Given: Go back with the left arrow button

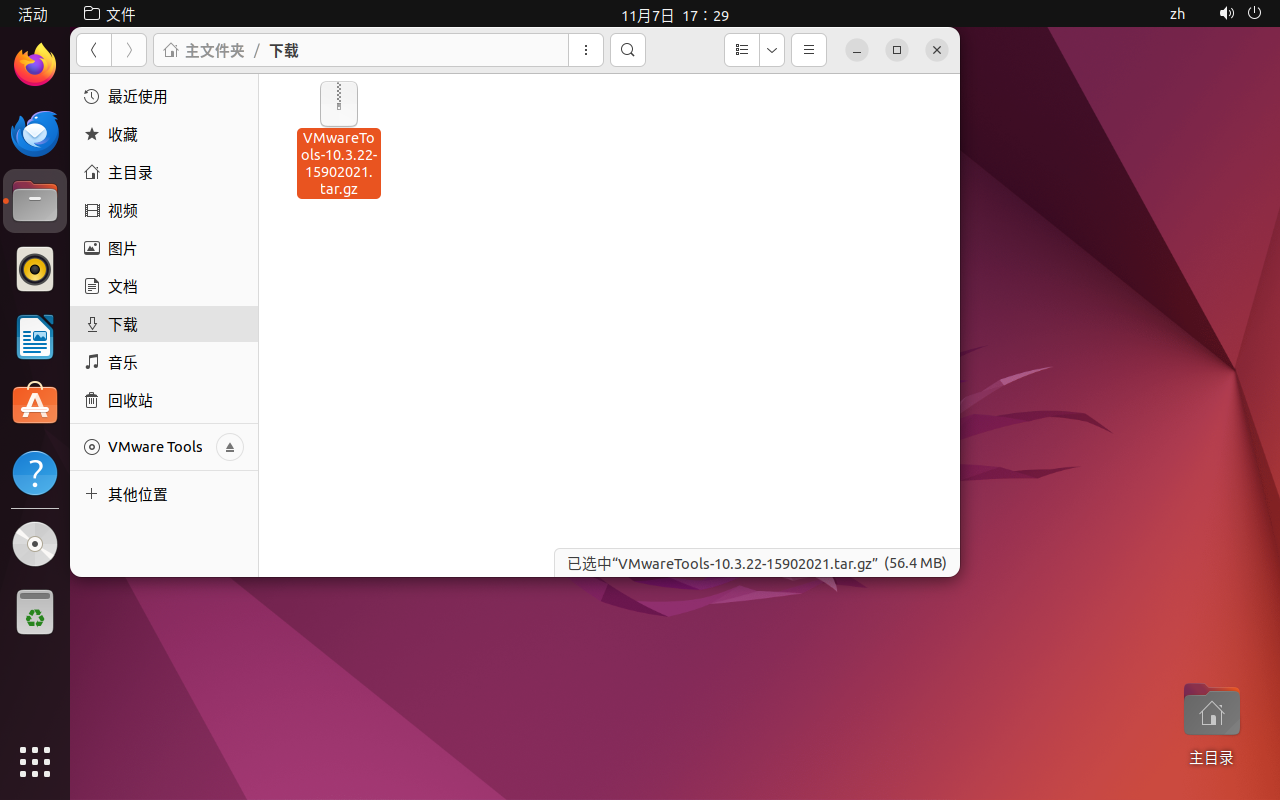Looking at the screenshot, I should tap(94, 50).
